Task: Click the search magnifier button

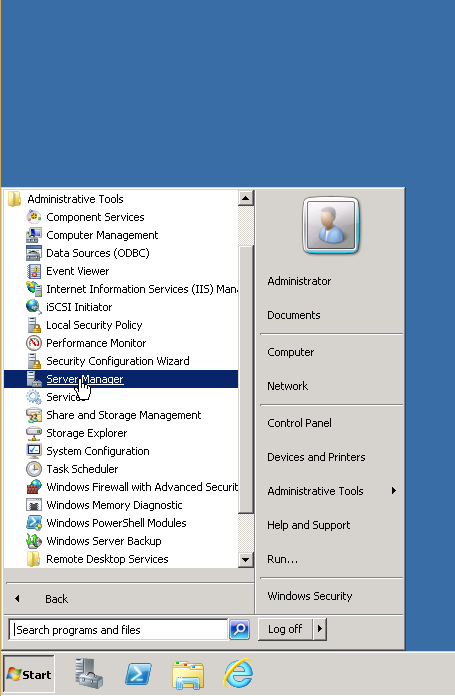Action: click(x=240, y=629)
